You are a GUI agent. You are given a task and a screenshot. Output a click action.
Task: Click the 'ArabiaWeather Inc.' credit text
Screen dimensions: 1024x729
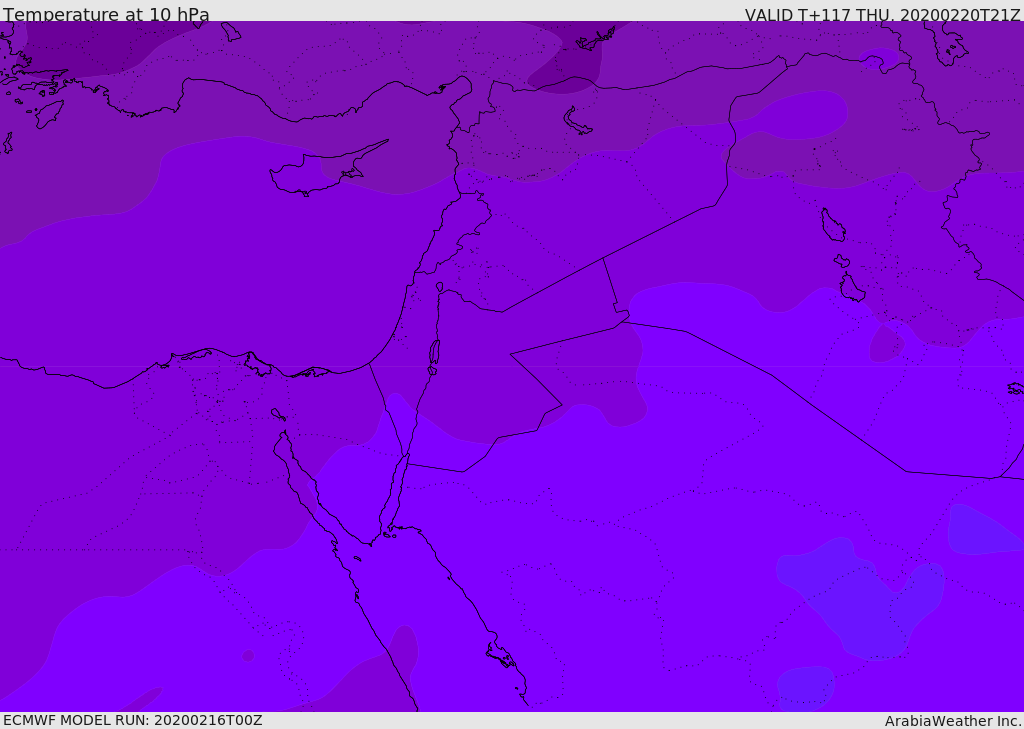pyautogui.click(x=952, y=721)
